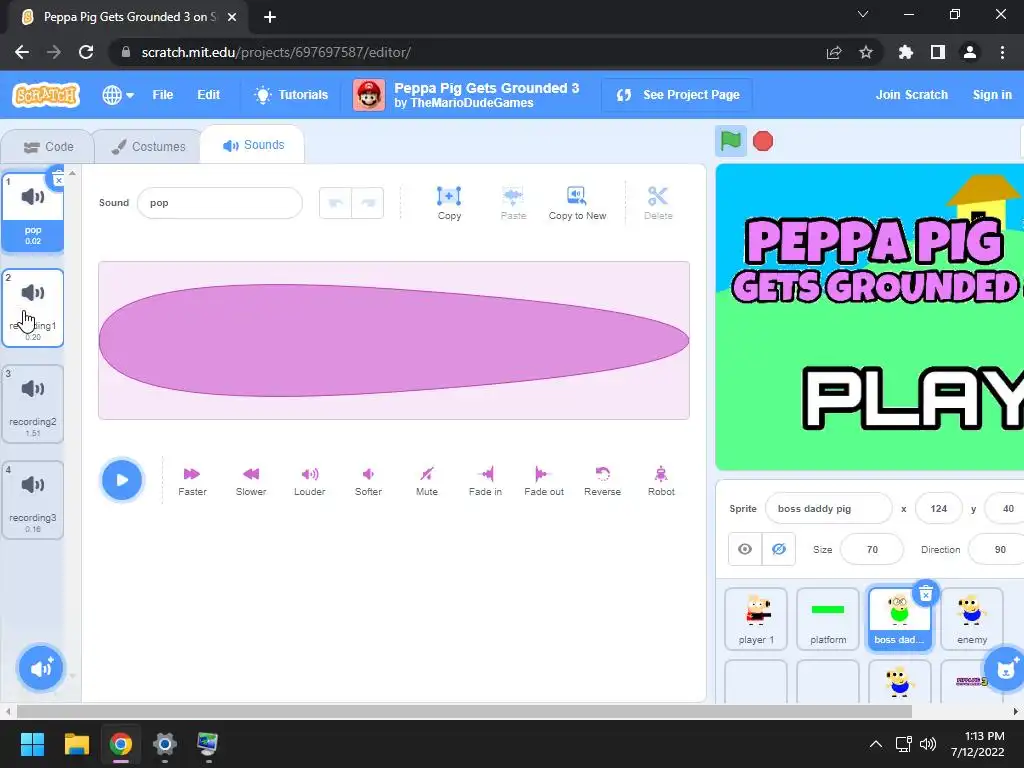Switch to the Code tab
The image size is (1024, 768).
pyautogui.click(x=48, y=147)
